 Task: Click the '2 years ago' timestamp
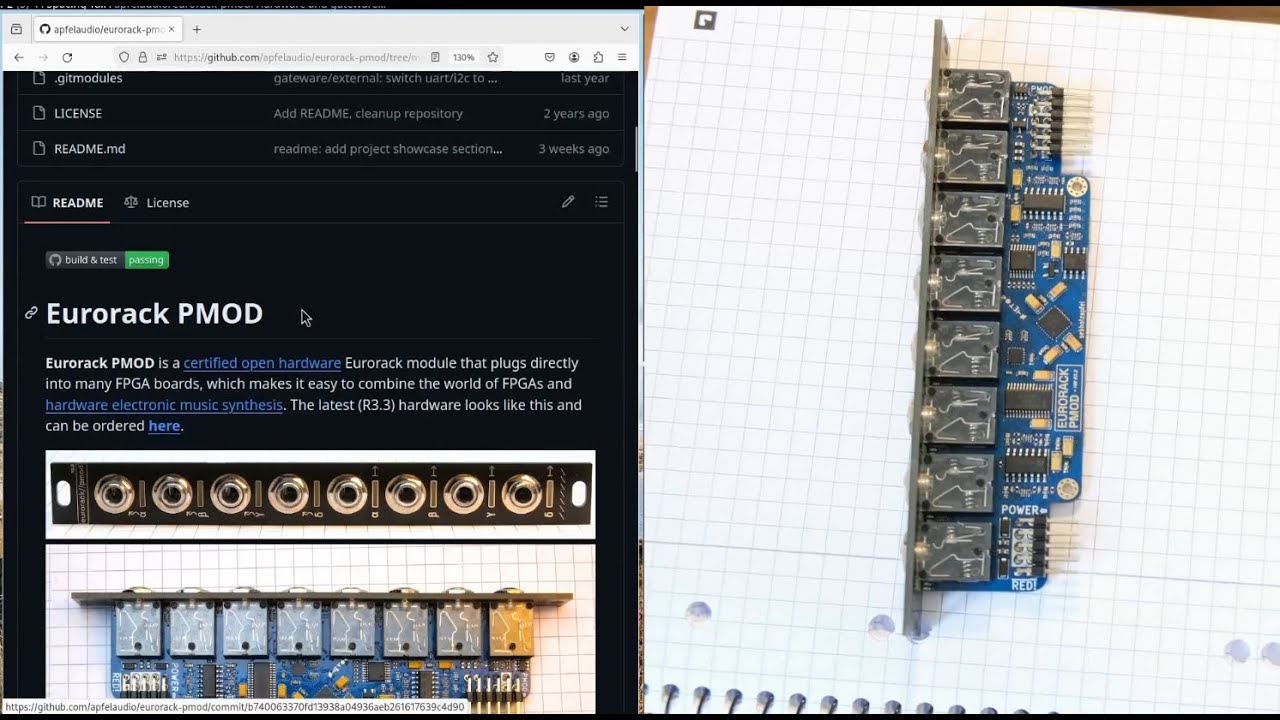click(576, 113)
